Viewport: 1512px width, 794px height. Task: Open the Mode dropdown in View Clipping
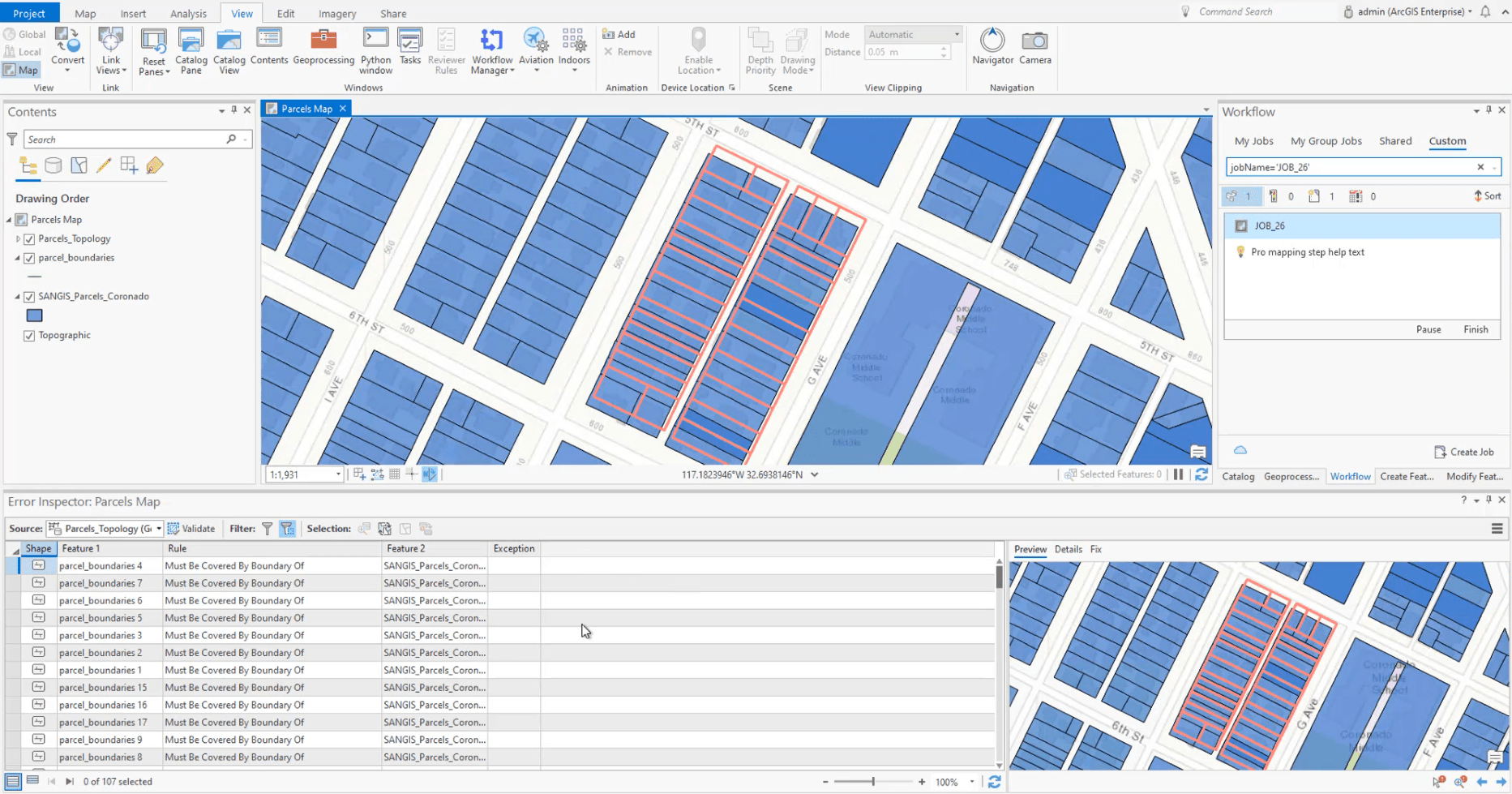tap(956, 34)
